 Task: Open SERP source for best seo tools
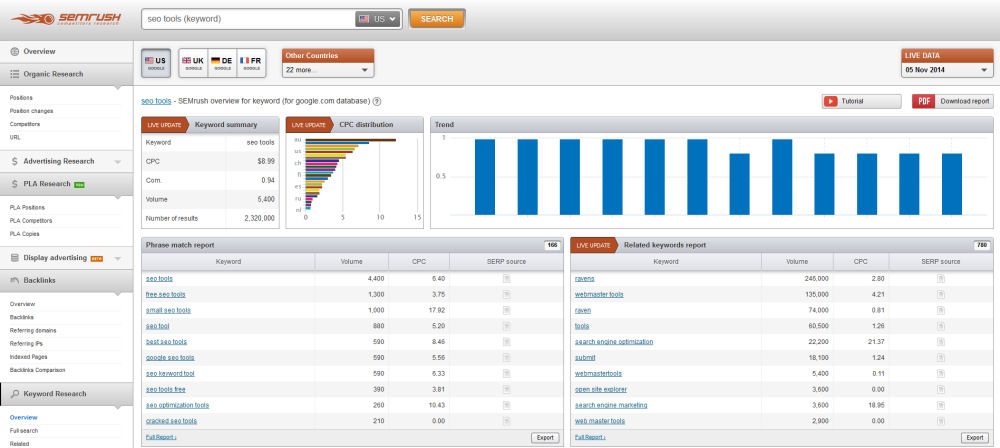click(x=506, y=342)
